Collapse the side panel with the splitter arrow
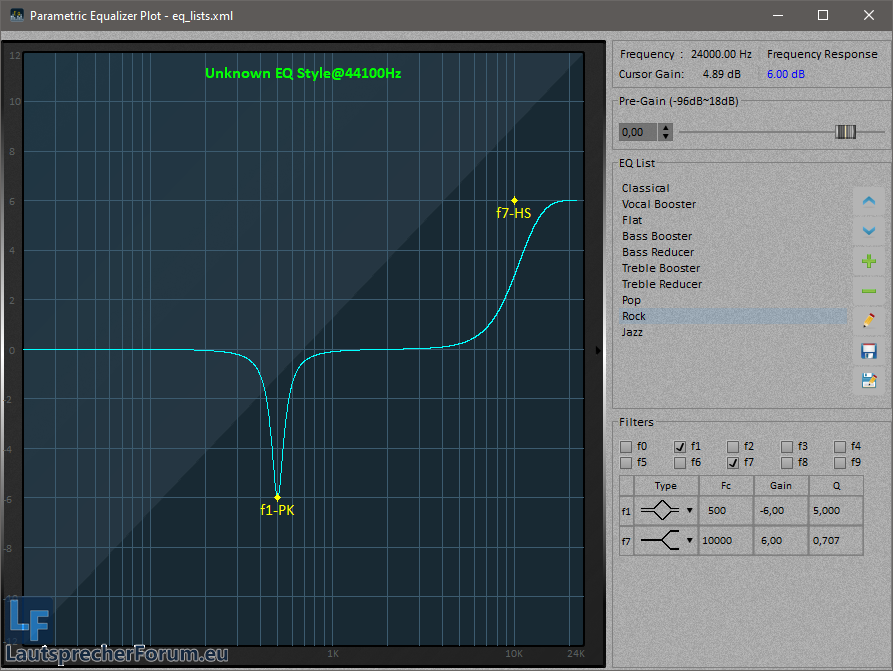 click(x=599, y=350)
